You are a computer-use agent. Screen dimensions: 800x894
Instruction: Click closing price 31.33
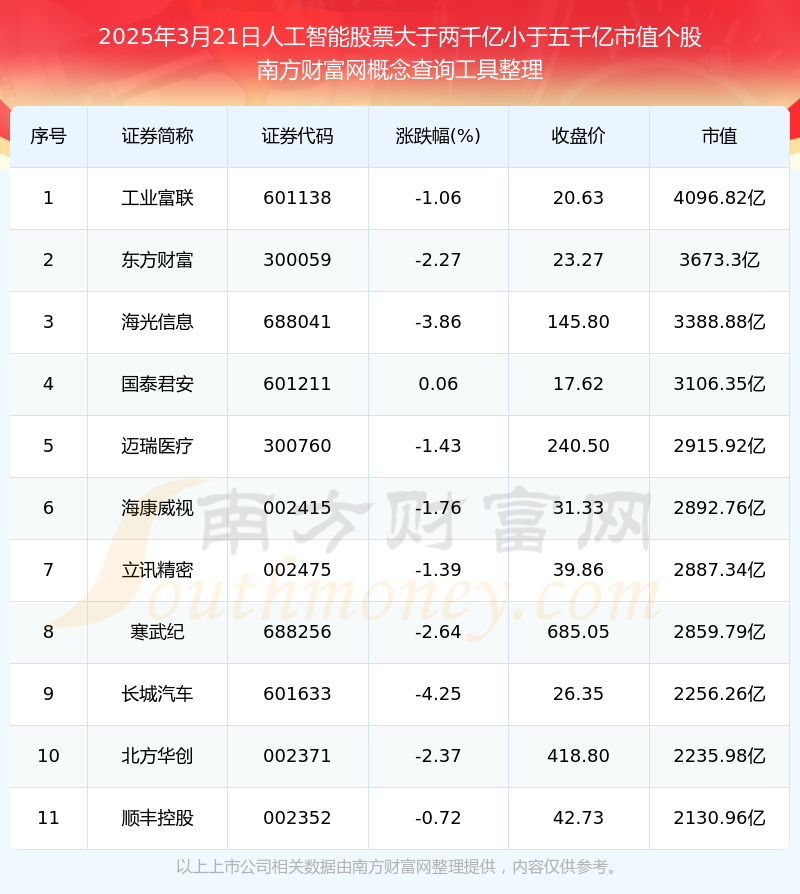pyautogui.click(x=578, y=508)
